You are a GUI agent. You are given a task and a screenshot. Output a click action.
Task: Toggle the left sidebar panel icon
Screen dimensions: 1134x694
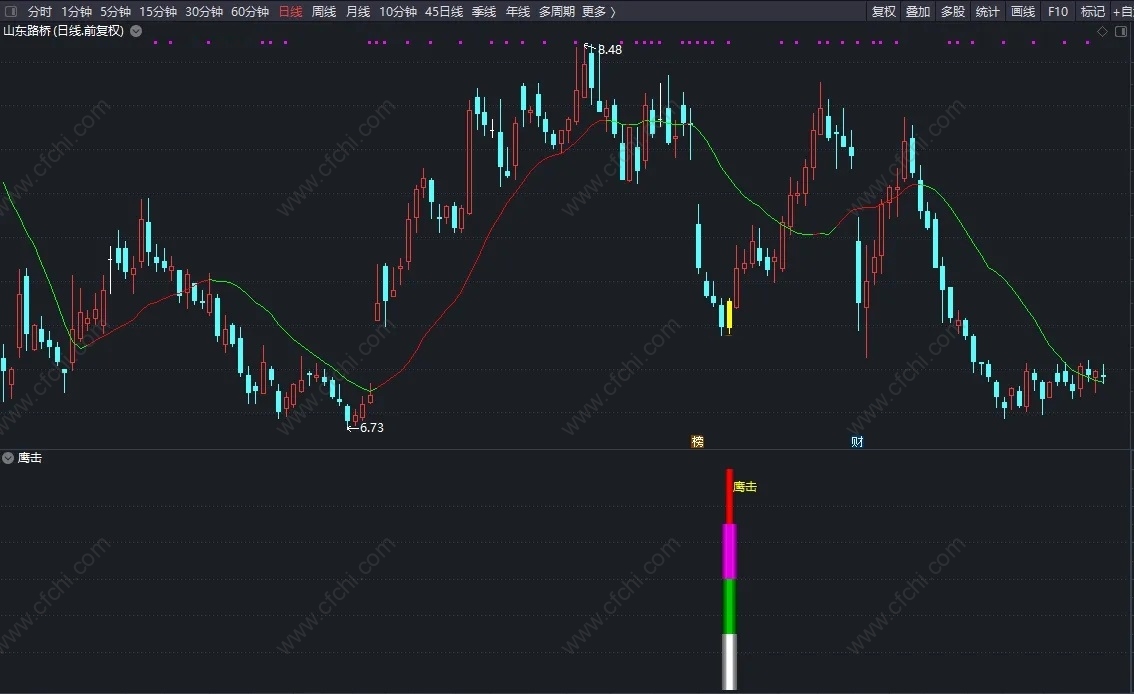[x=11, y=11]
